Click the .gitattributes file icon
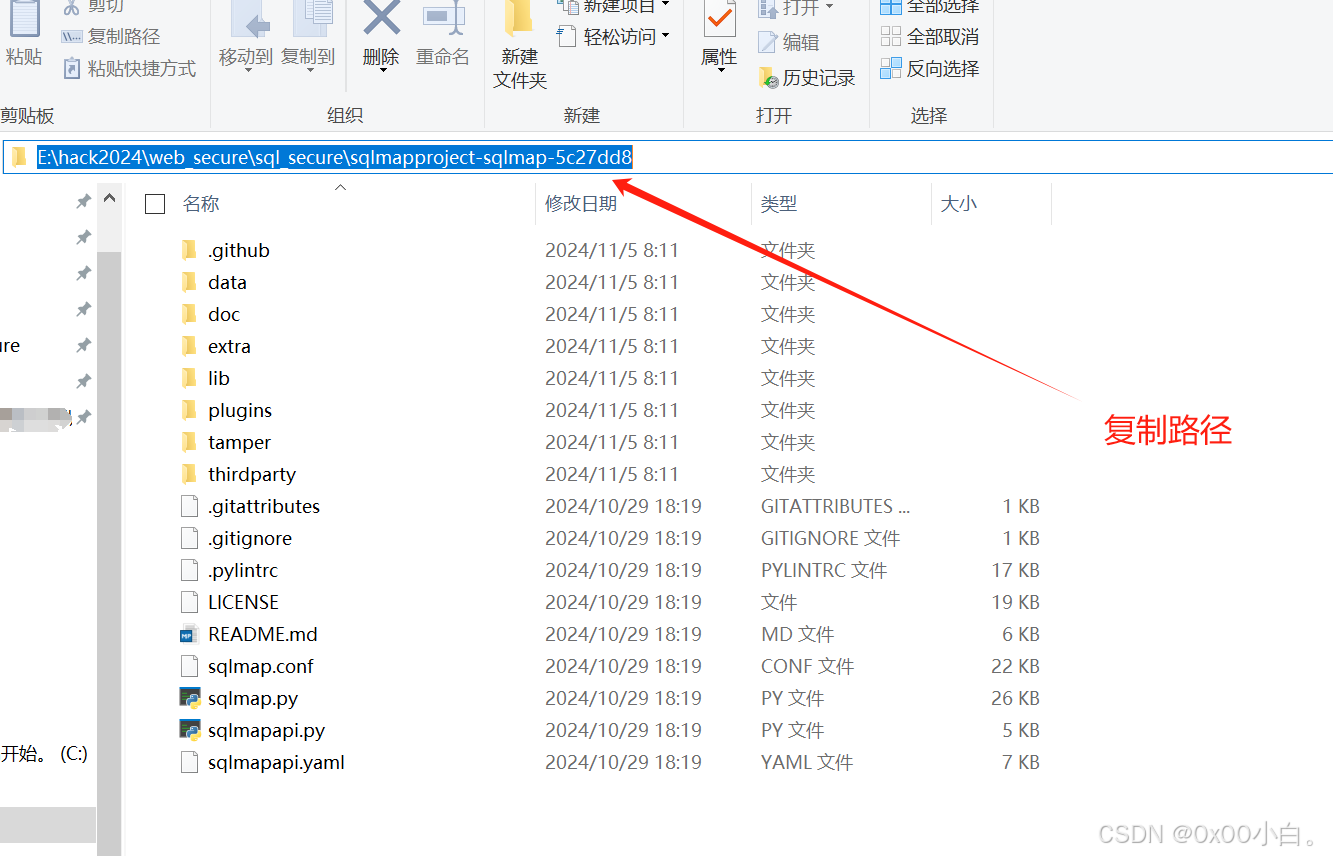 [x=189, y=506]
